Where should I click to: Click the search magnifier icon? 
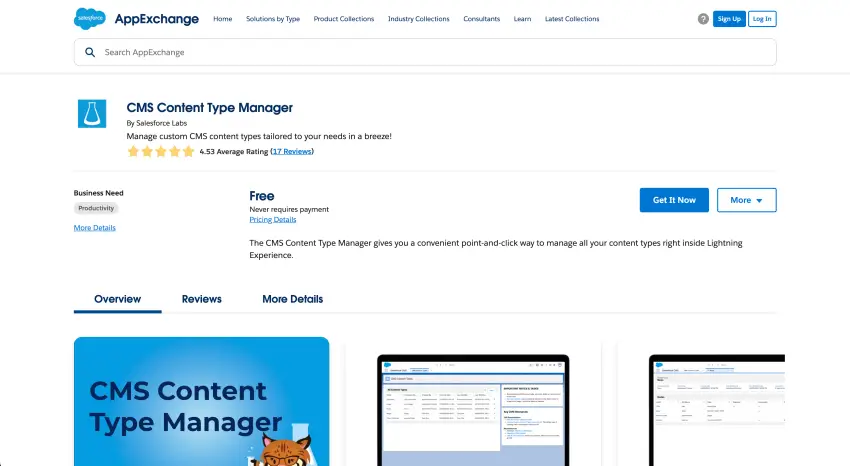pyautogui.click(x=90, y=52)
